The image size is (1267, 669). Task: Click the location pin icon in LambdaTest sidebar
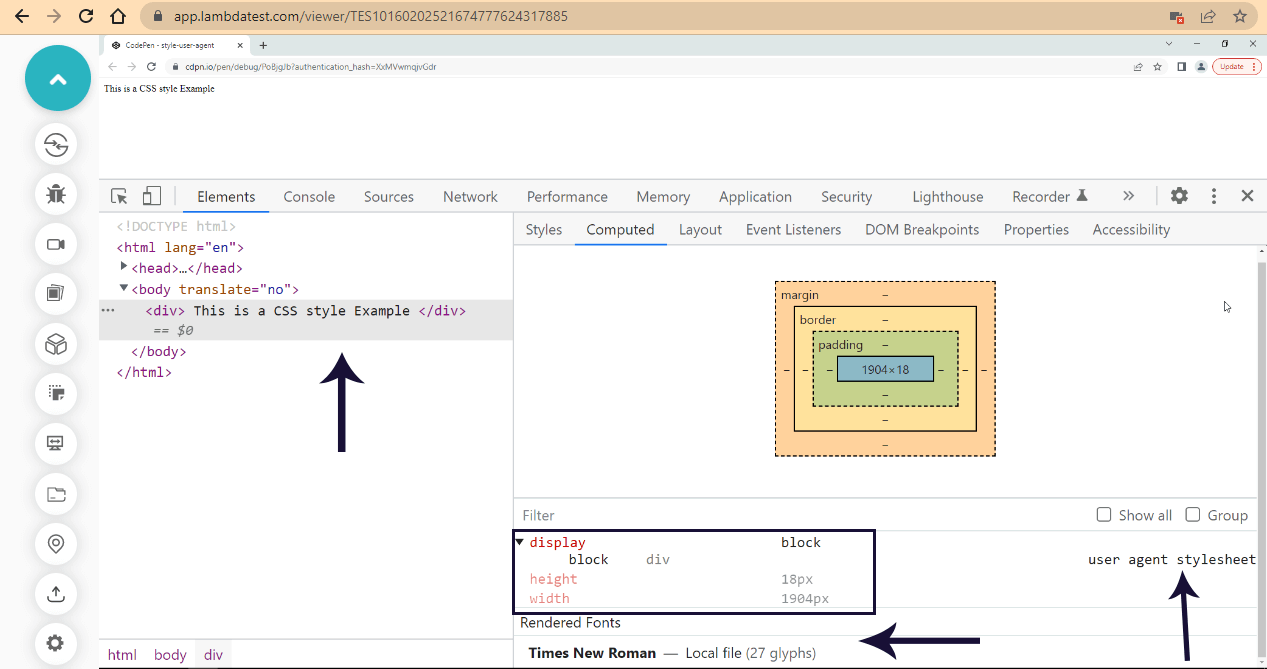[x=55, y=544]
